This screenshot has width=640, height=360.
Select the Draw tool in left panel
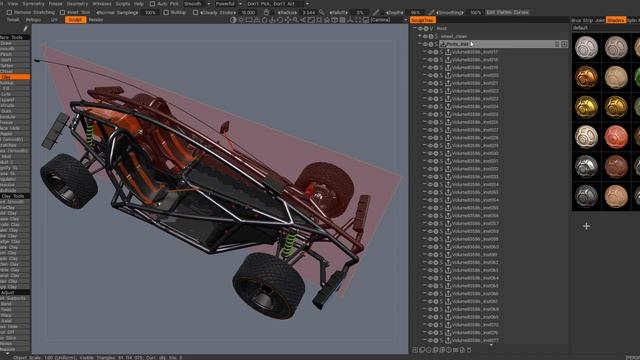pyautogui.click(x=15, y=43)
